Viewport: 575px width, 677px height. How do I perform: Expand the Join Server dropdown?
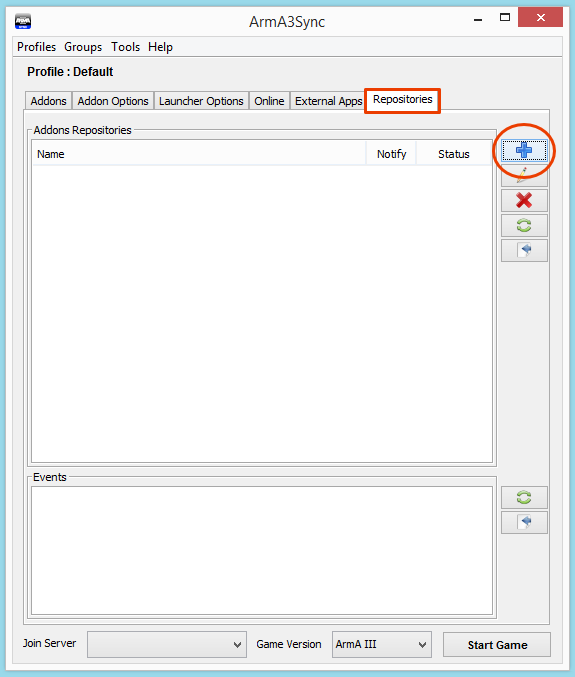[167, 644]
